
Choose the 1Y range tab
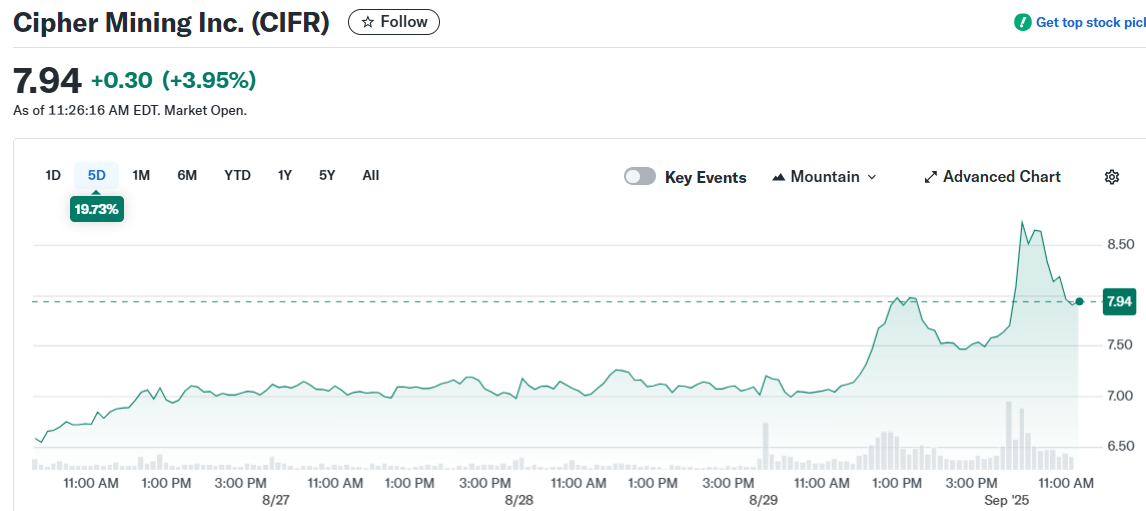click(x=285, y=175)
